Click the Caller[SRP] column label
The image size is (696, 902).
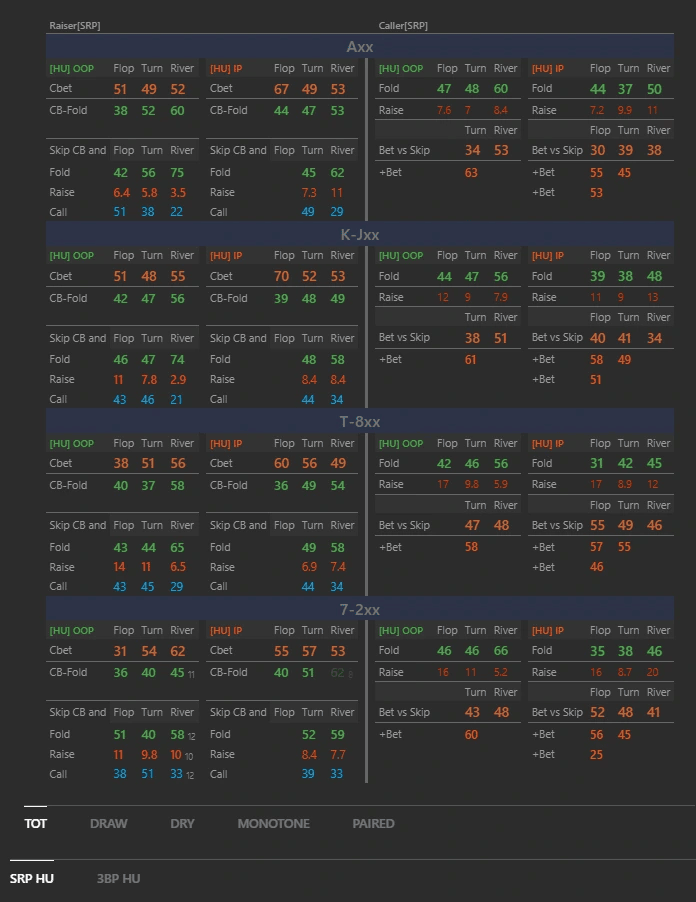click(403, 25)
